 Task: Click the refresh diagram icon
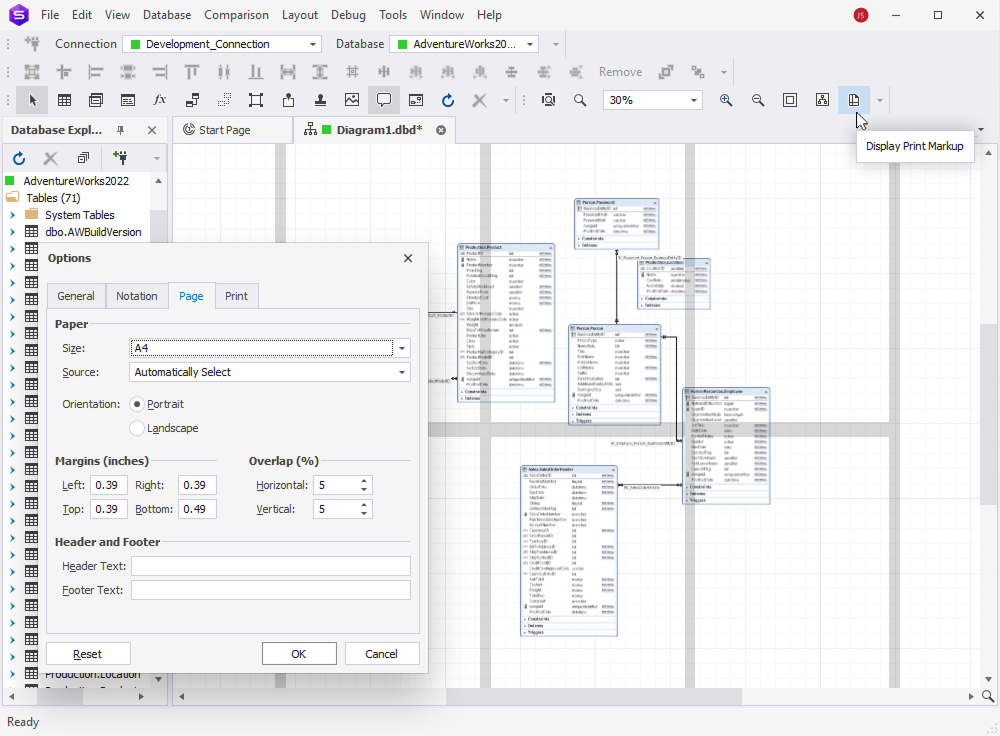pos(448,100)
